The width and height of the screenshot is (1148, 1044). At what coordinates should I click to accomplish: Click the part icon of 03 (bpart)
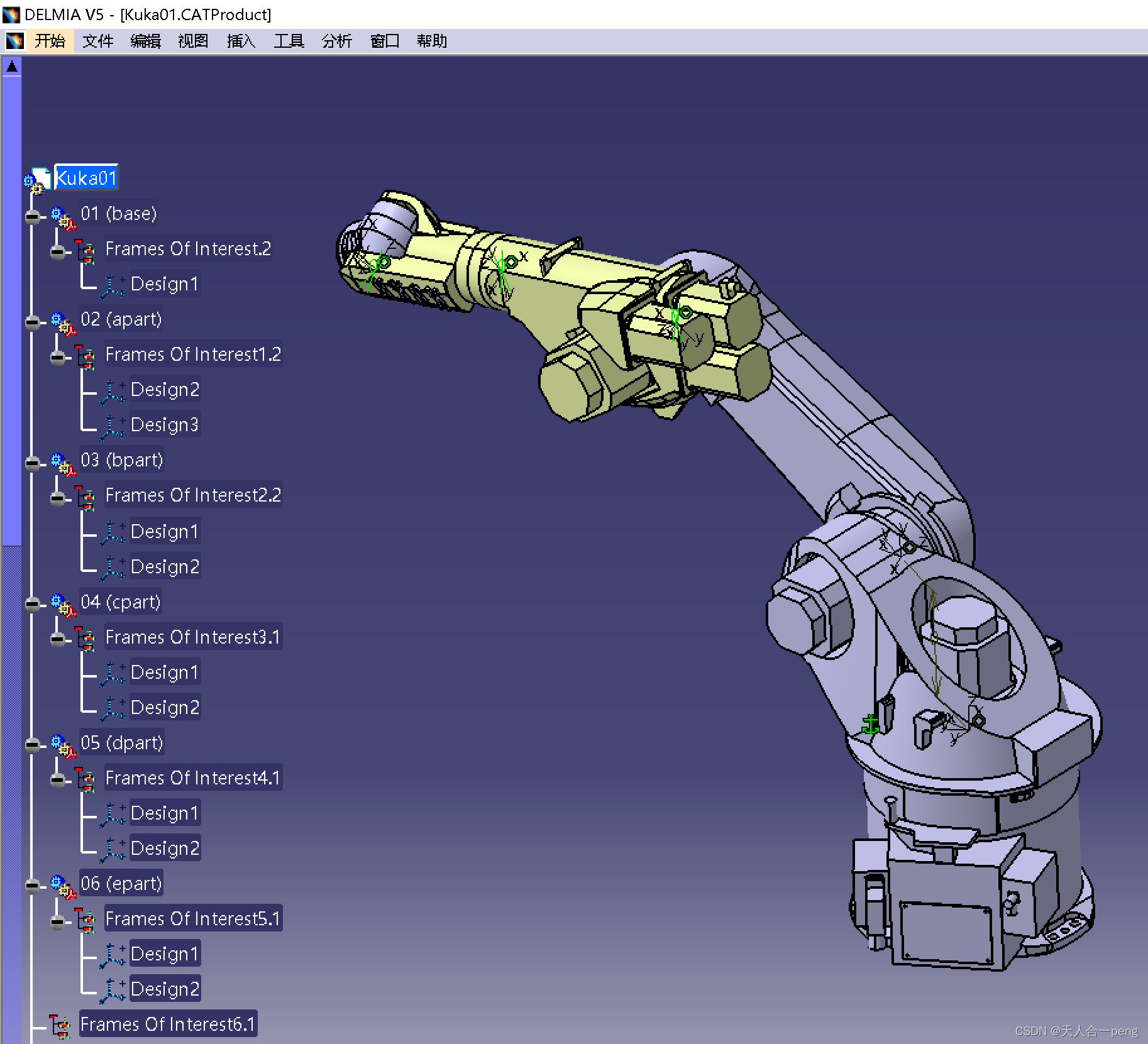click(x=63, y=464)
